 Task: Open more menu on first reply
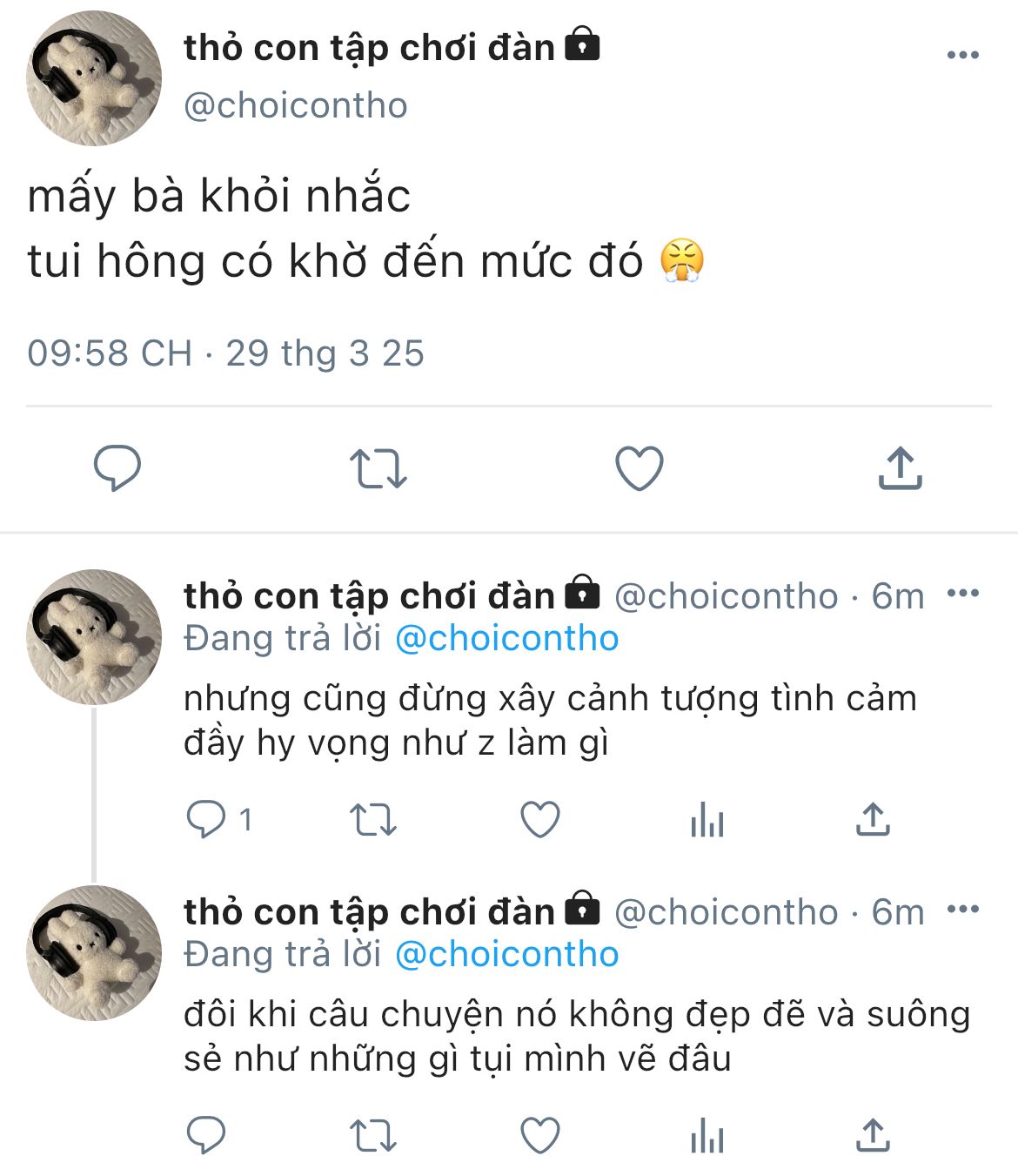963,594
